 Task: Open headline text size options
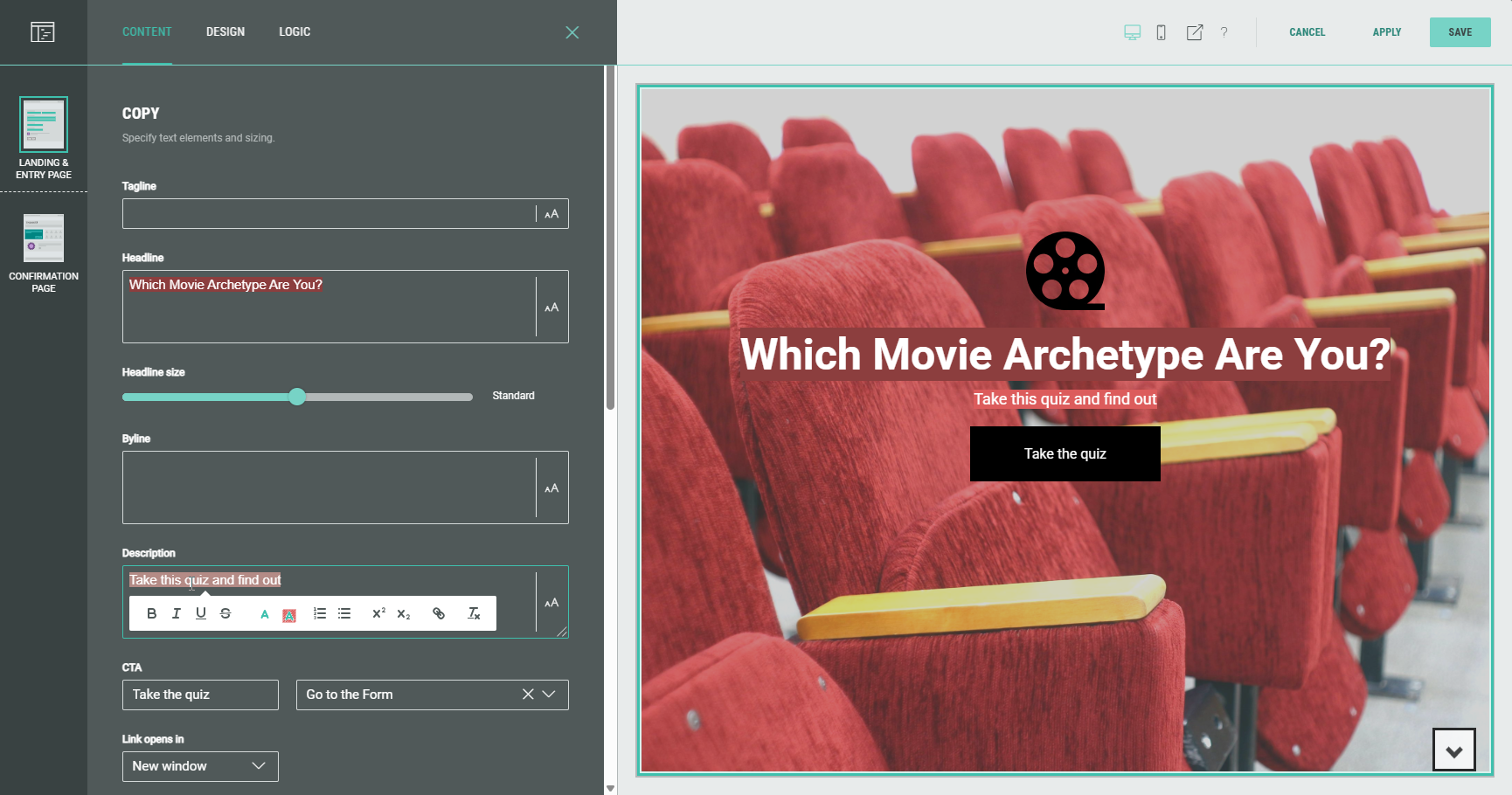[x=551, y=308]
